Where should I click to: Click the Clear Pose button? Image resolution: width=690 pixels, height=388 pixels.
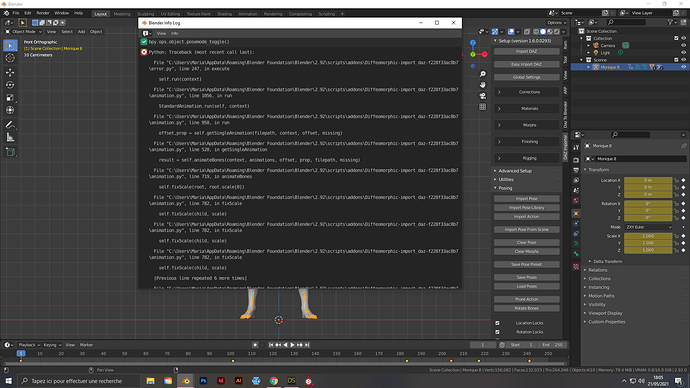(x=527, y=242)
